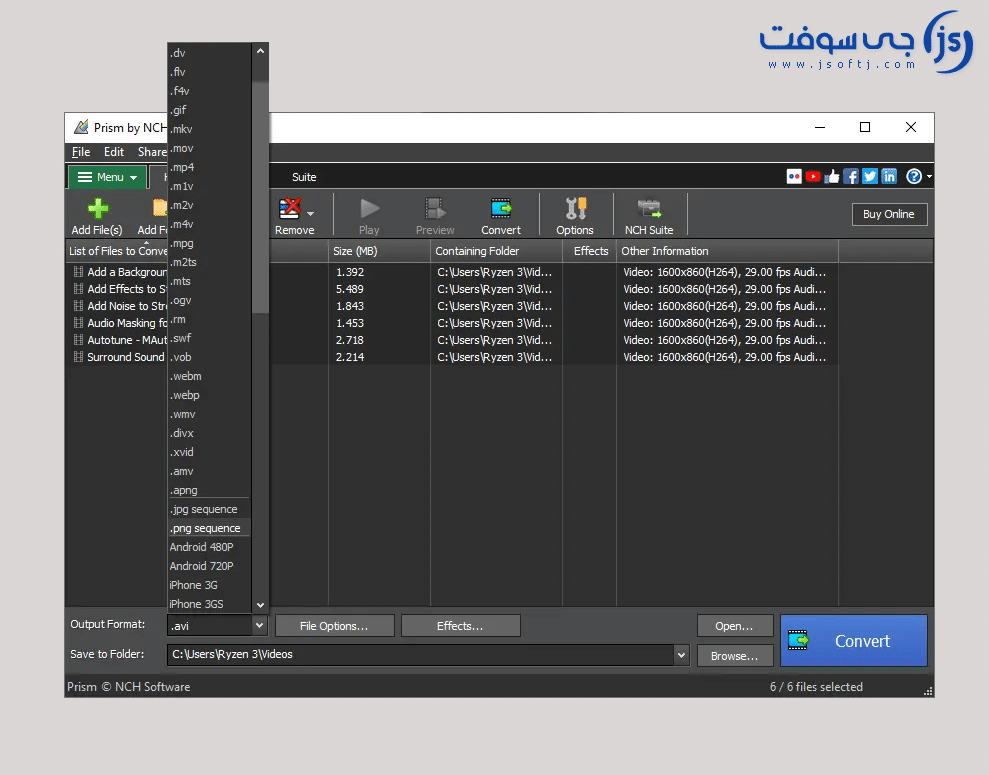Expand the help icon dropdown arrow
989x775 pixels.
tap(929, 177)
